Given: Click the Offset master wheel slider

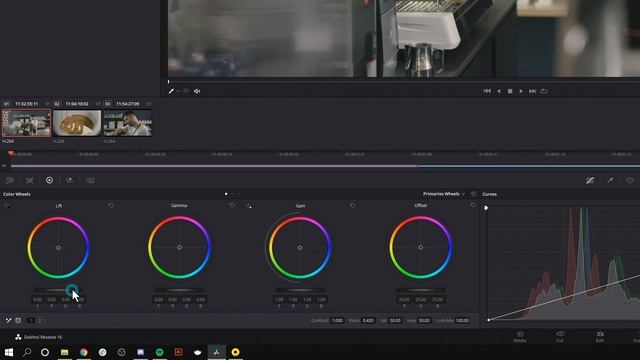Looking at the screenshot, I should point(420,290).
